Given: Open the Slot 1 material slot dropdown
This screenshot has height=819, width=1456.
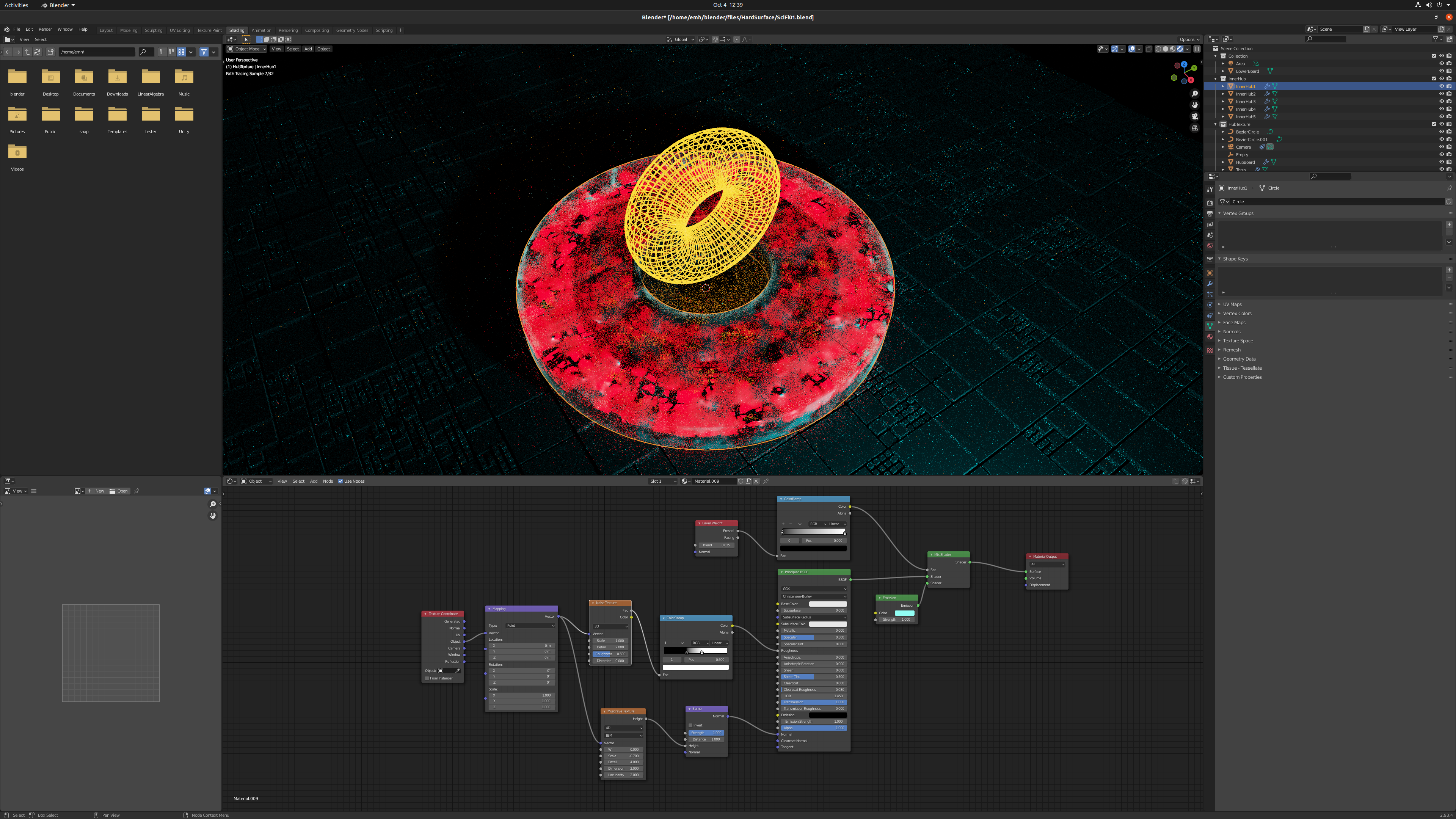Looking at the screenshot, I should pyautogui.click(x=662, y=482).
